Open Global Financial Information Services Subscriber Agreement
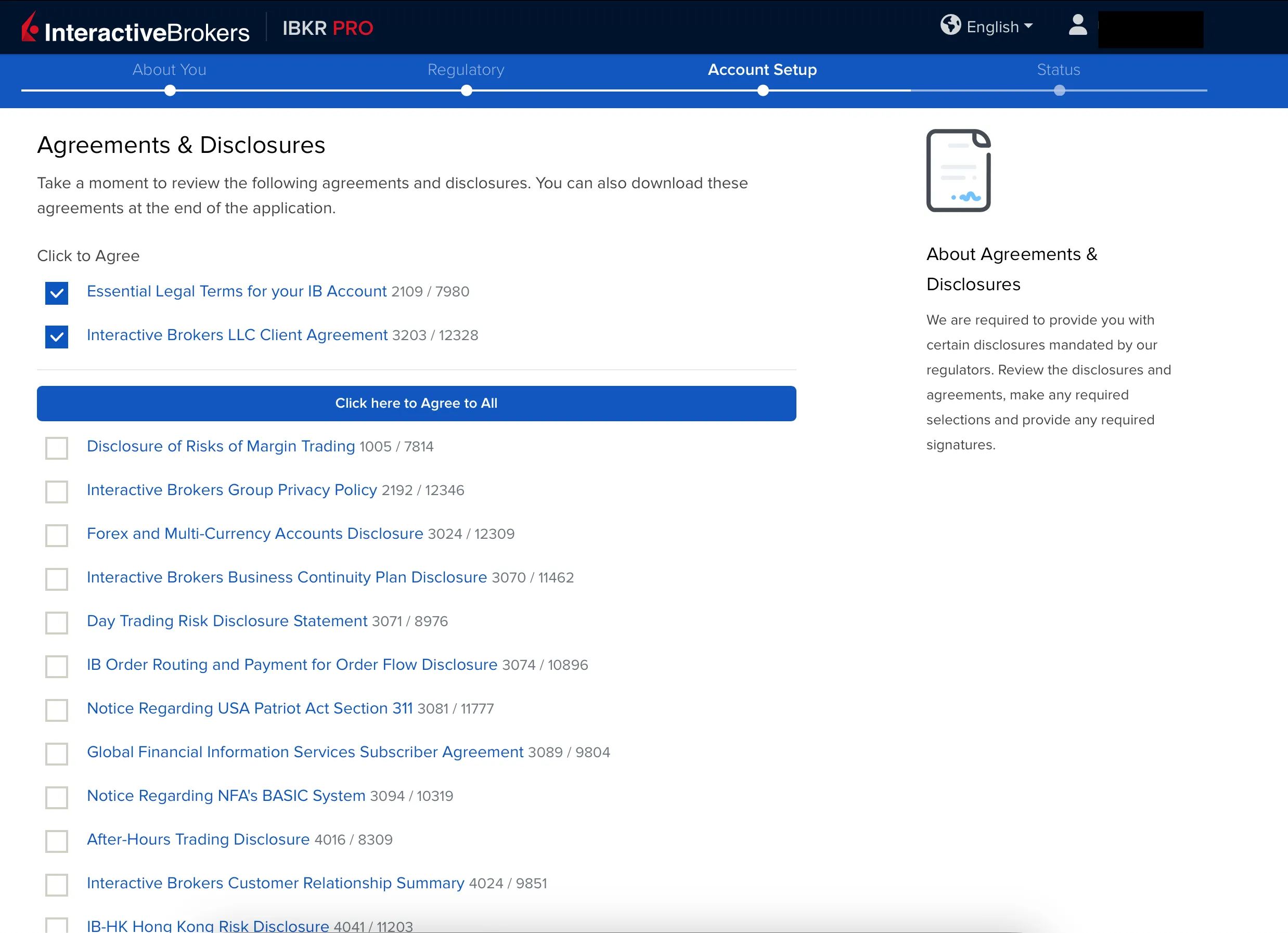1288x933 pixels. point(305,753)
